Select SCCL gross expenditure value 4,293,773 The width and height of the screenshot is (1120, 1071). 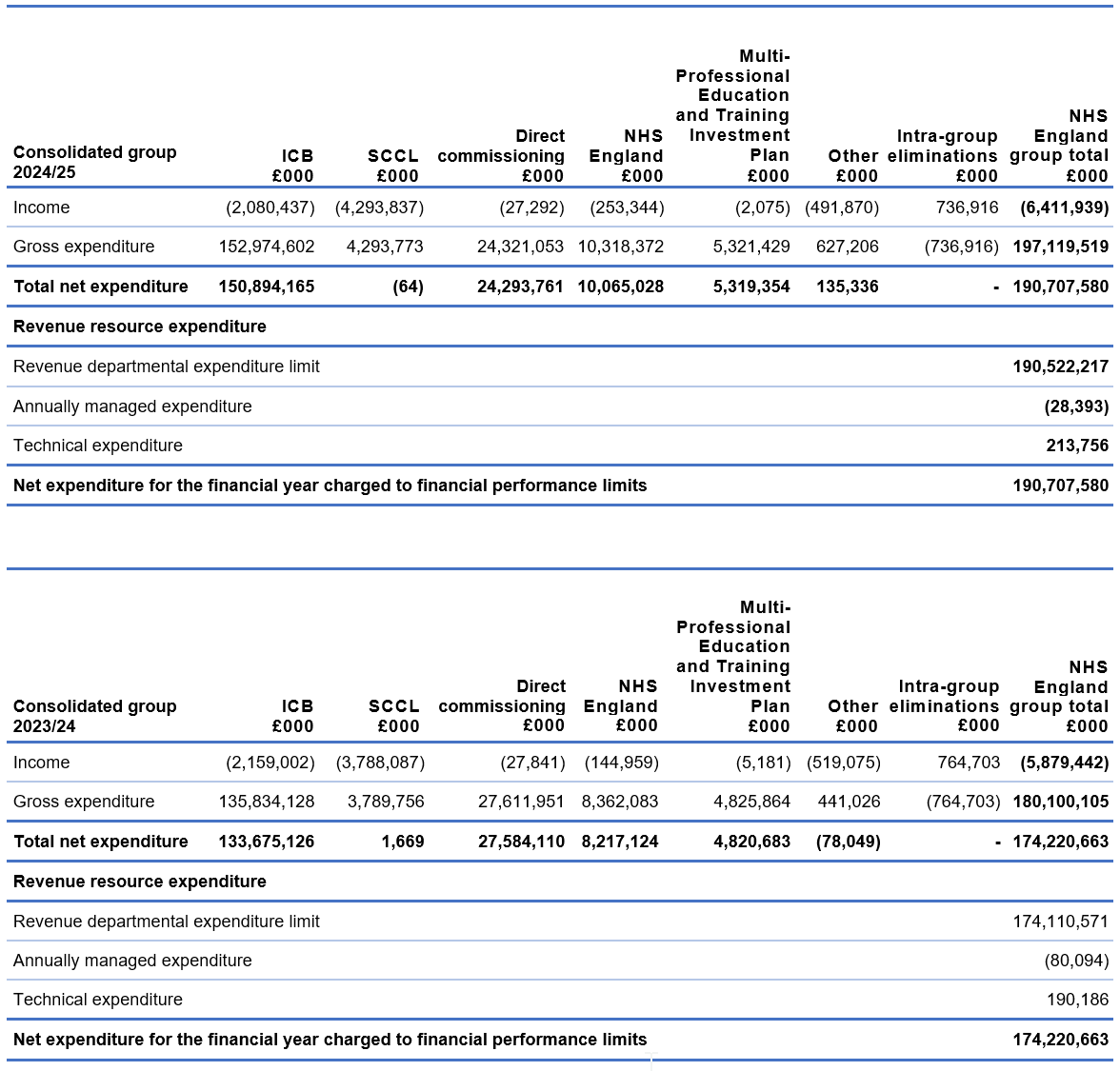(x=385, y=247)
